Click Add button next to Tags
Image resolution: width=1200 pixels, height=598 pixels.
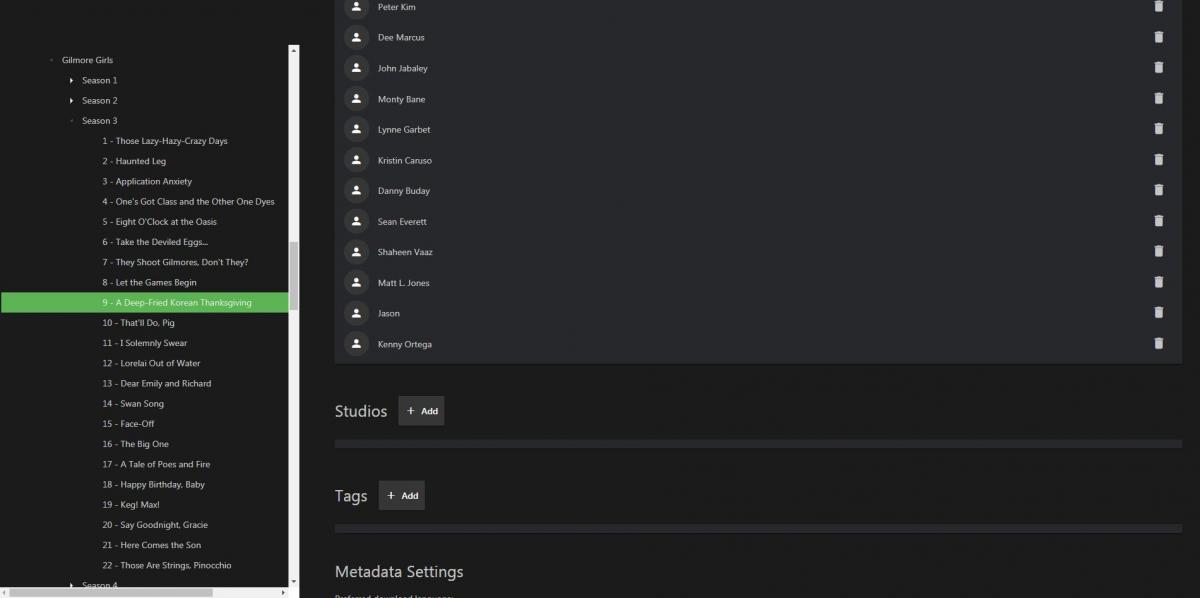click(401, 496)
